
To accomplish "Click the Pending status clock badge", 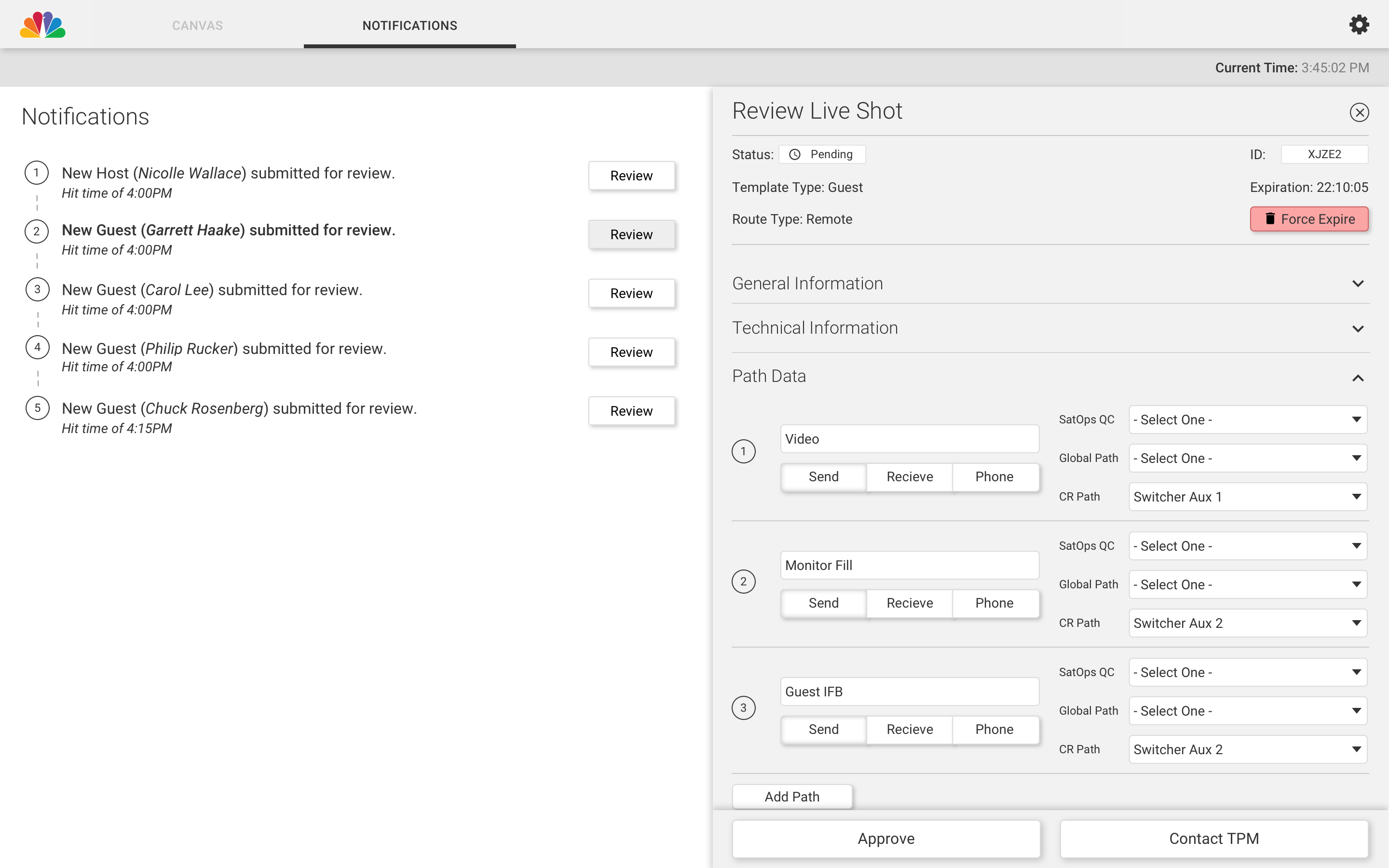I will [x=821, y=154].
